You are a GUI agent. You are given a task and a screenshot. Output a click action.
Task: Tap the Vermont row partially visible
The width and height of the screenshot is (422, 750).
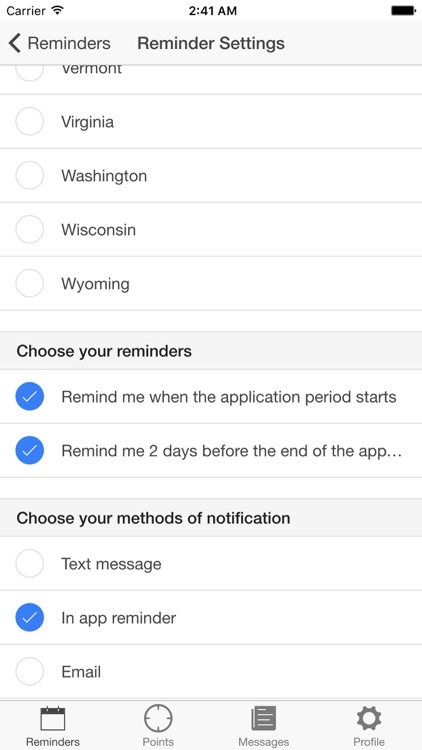(211, 79)
